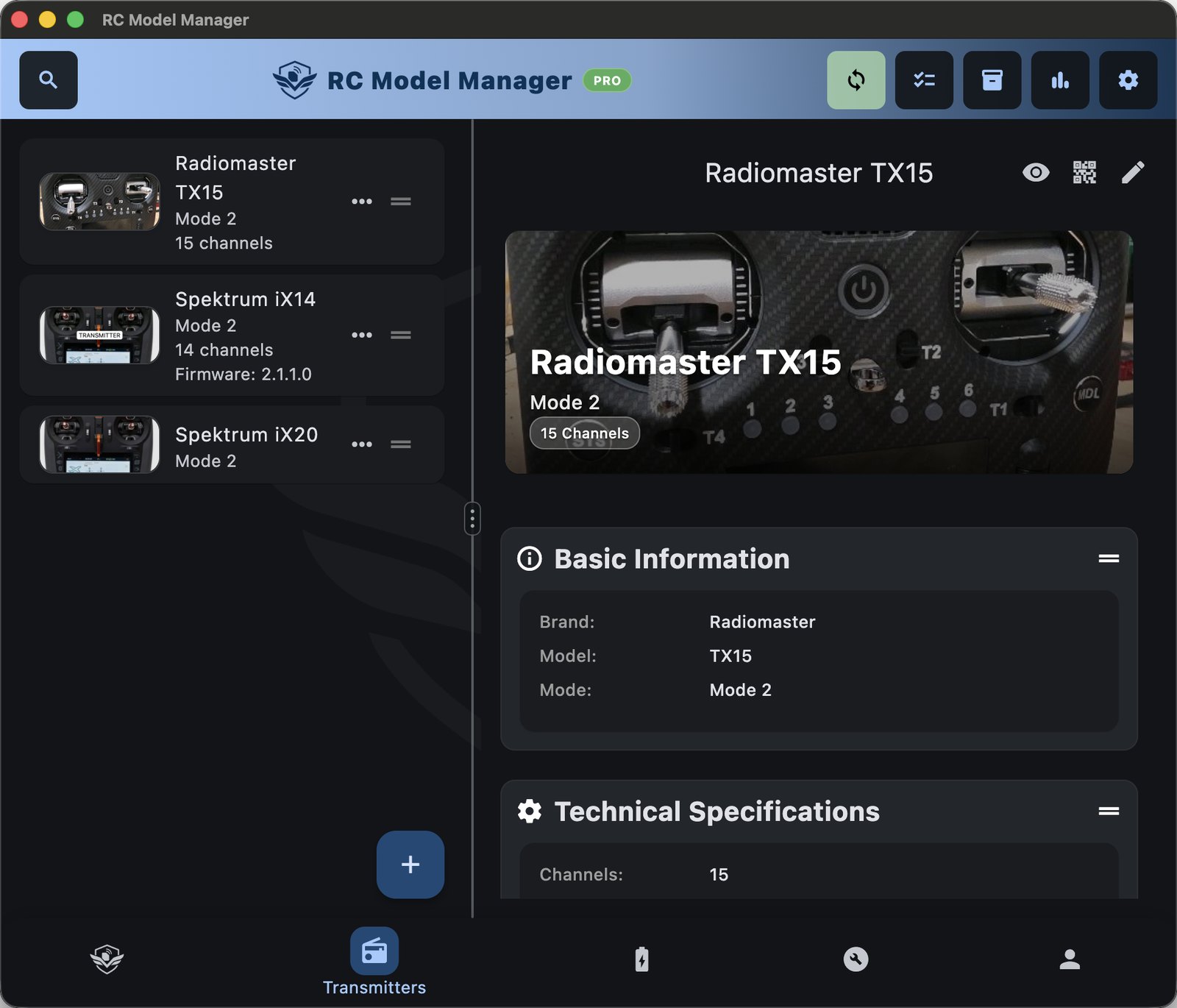The height and width of the screenshot is (1008, 1177).
Task: Open the search button in header
Action: pos(49,80)
